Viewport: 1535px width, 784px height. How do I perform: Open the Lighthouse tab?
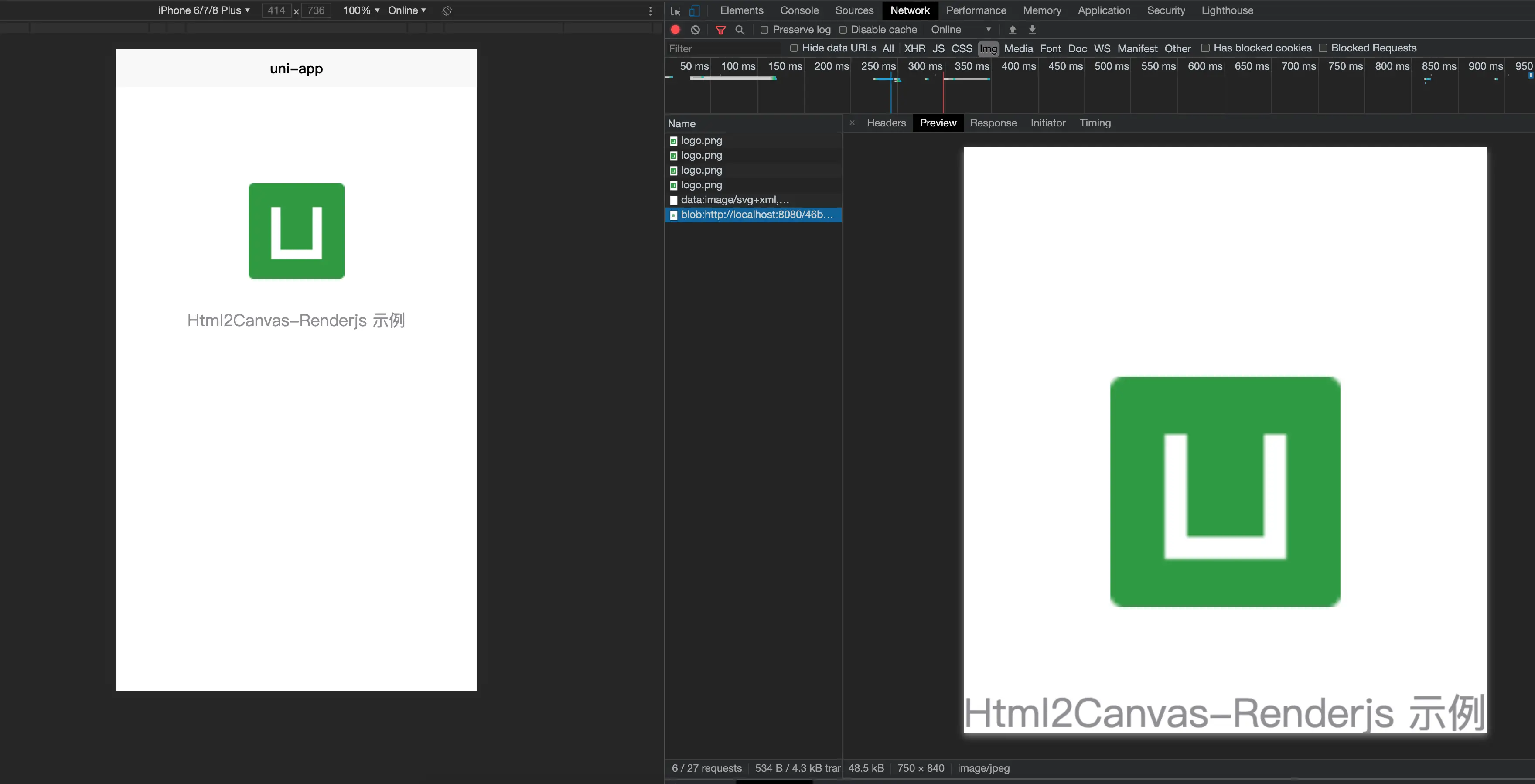[1227, 11]
